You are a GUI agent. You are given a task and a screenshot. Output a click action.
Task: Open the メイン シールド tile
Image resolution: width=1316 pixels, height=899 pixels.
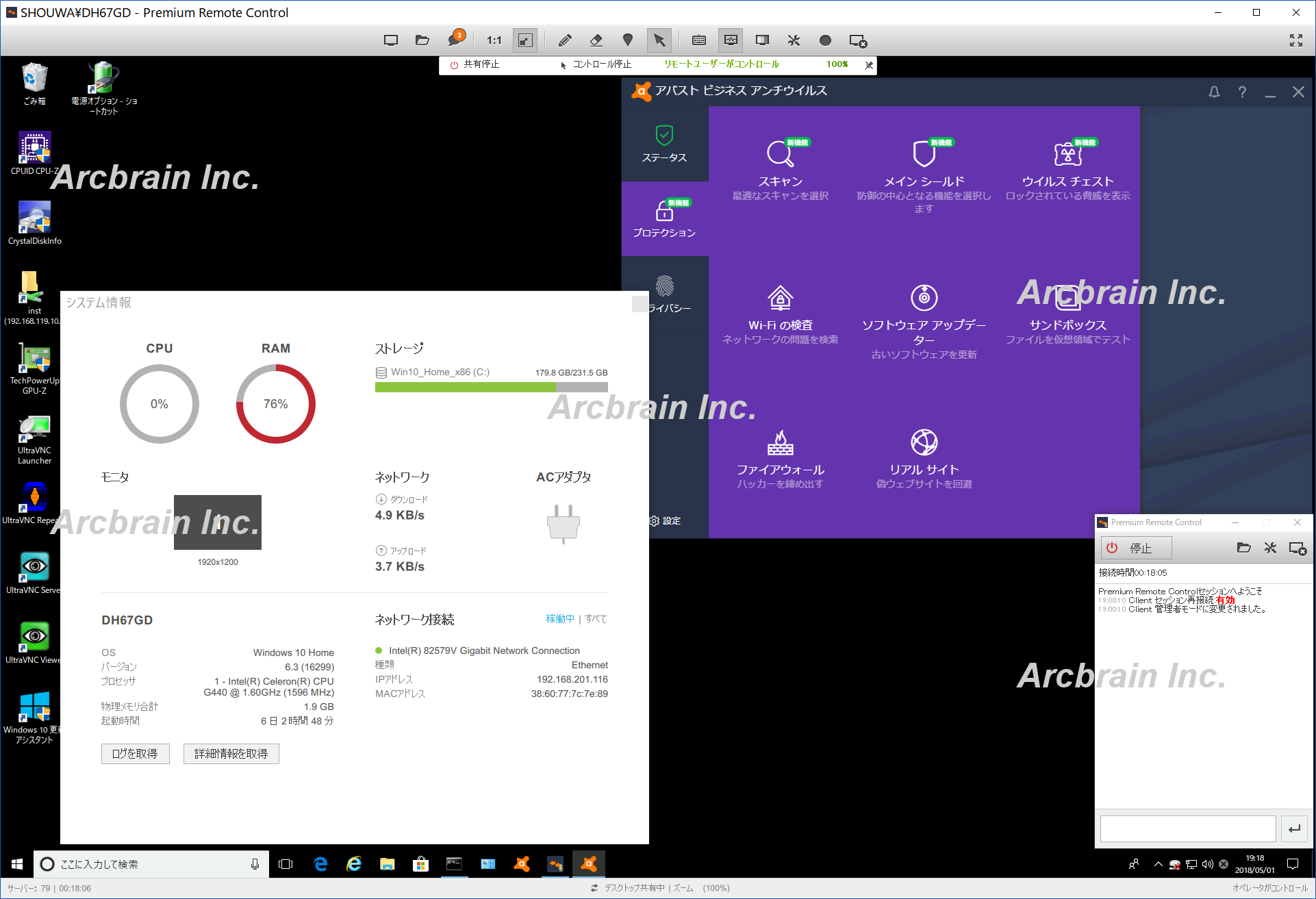tap(924, 177)
